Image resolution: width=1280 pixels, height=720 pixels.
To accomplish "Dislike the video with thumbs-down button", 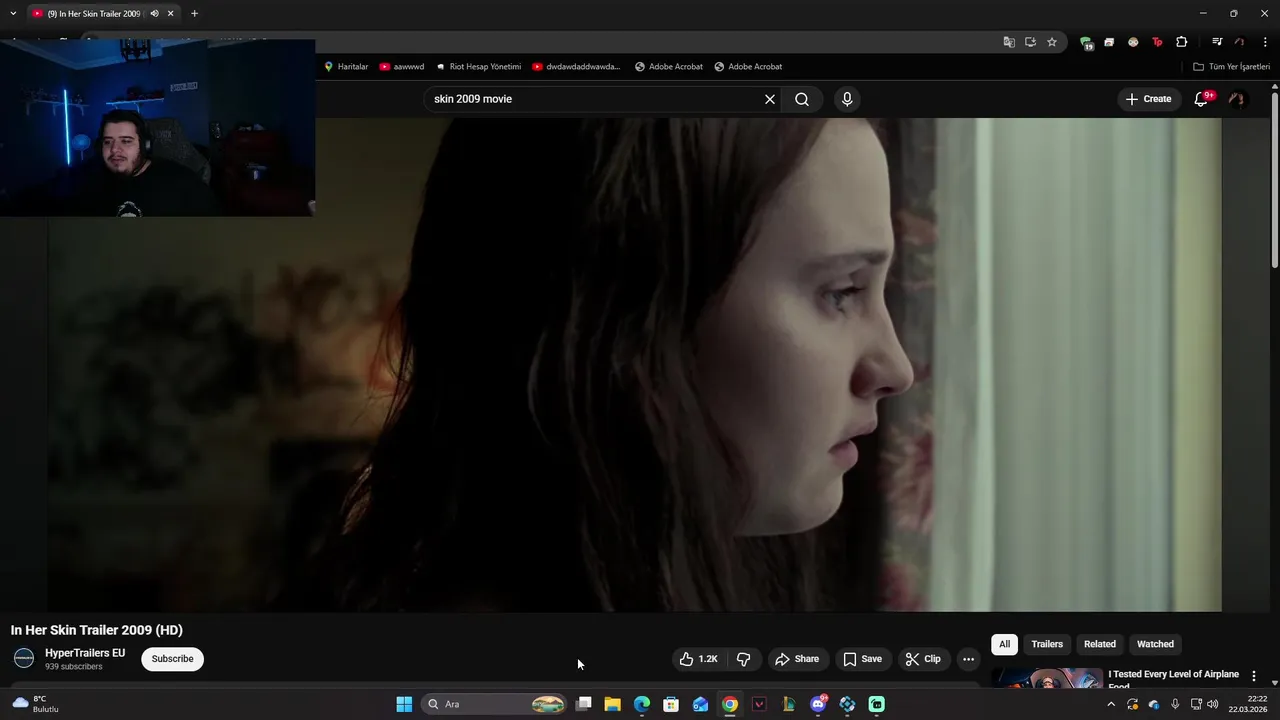I will click(x=743, y=659).
